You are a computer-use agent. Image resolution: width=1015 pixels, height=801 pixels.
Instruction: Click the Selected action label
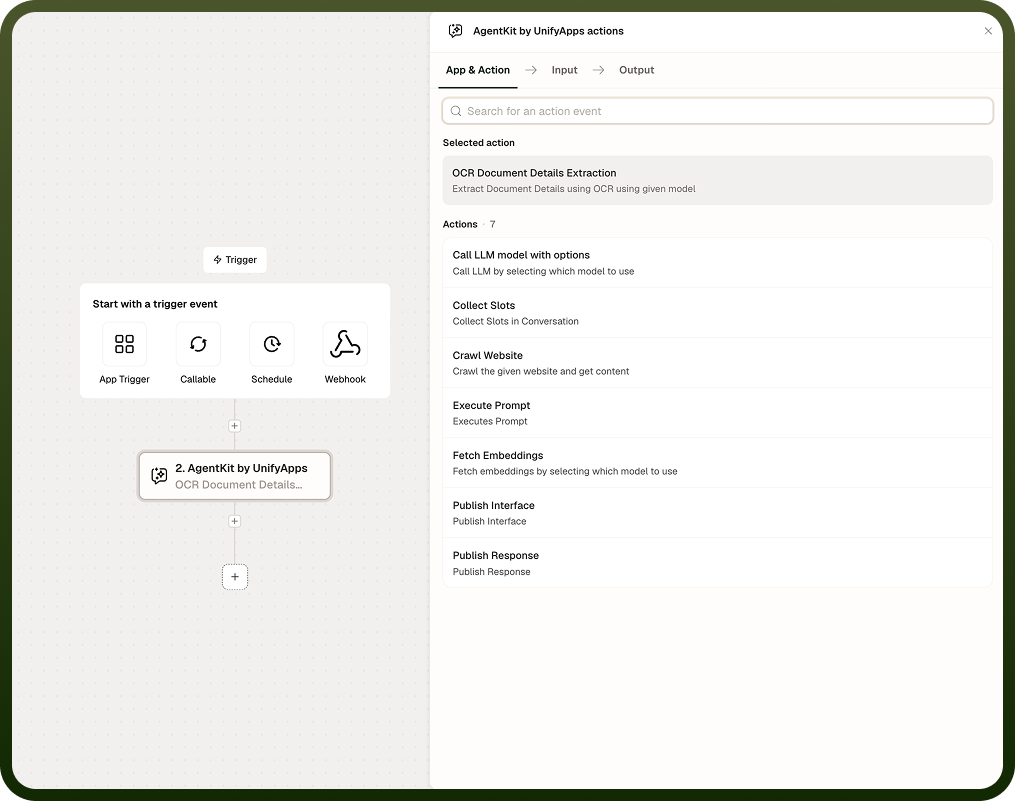[x=478, y=142]
